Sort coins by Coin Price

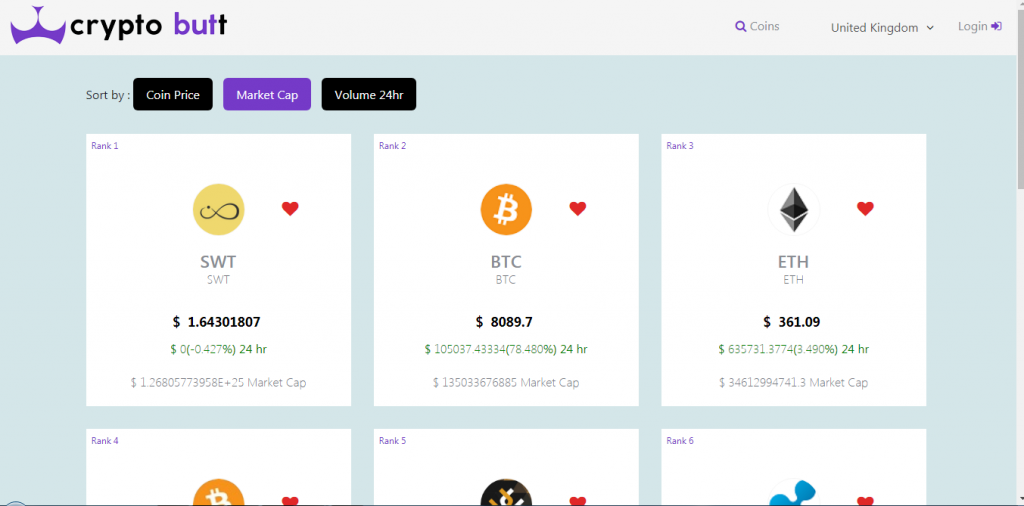173,95
